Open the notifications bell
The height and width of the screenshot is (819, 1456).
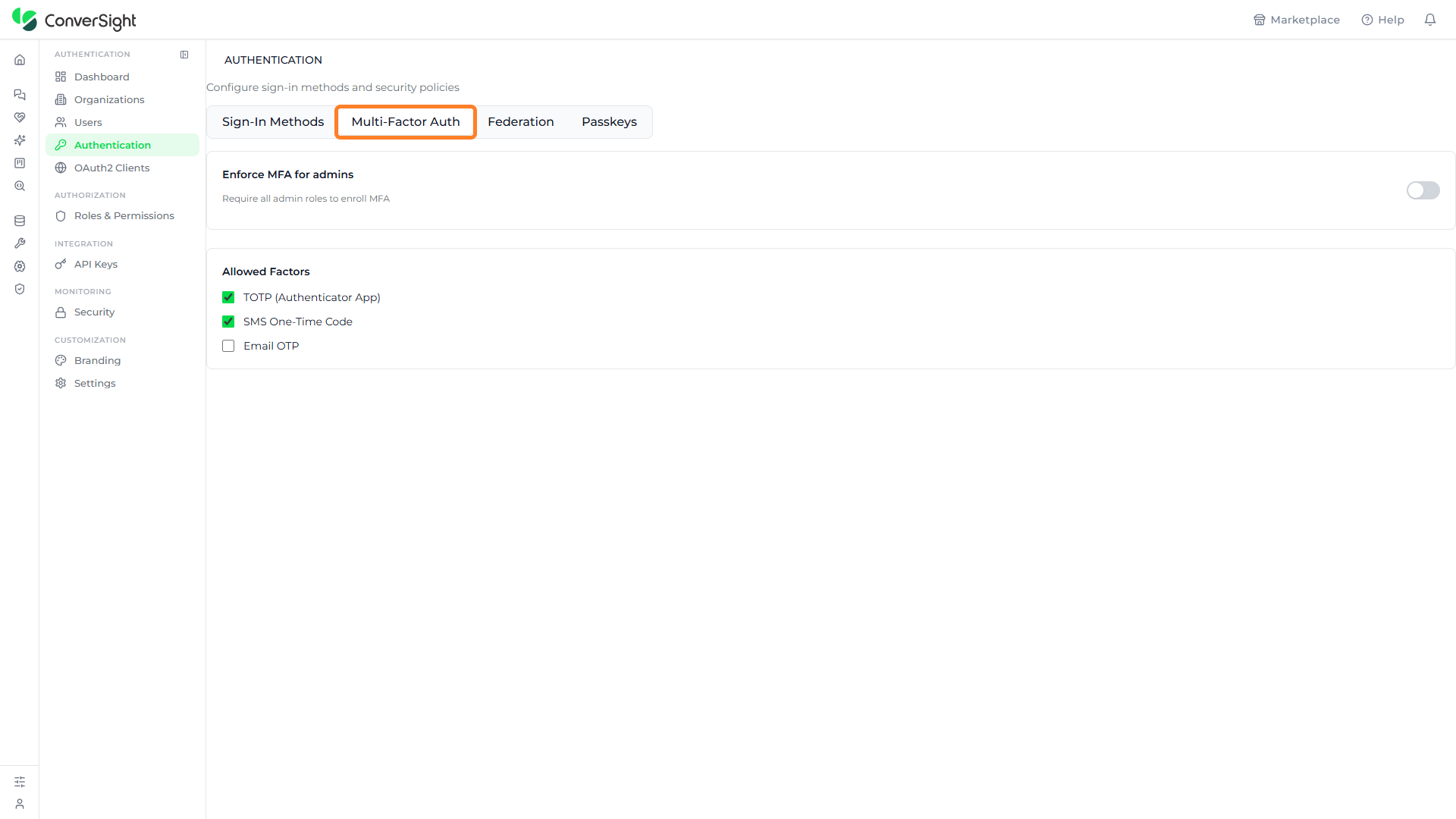(1430, 20)
